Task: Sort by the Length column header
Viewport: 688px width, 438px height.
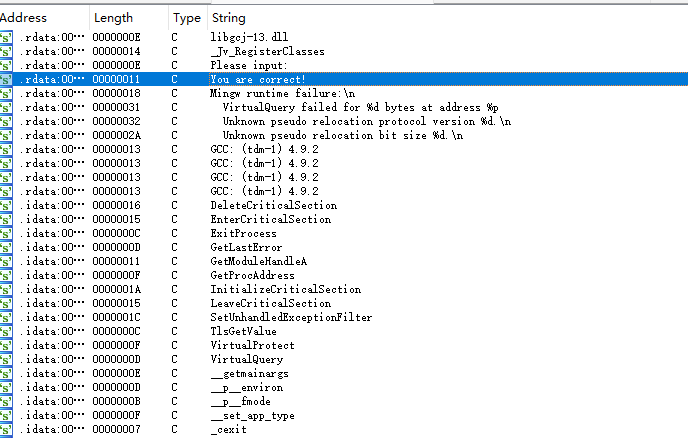Action: [x=113, y=18]
